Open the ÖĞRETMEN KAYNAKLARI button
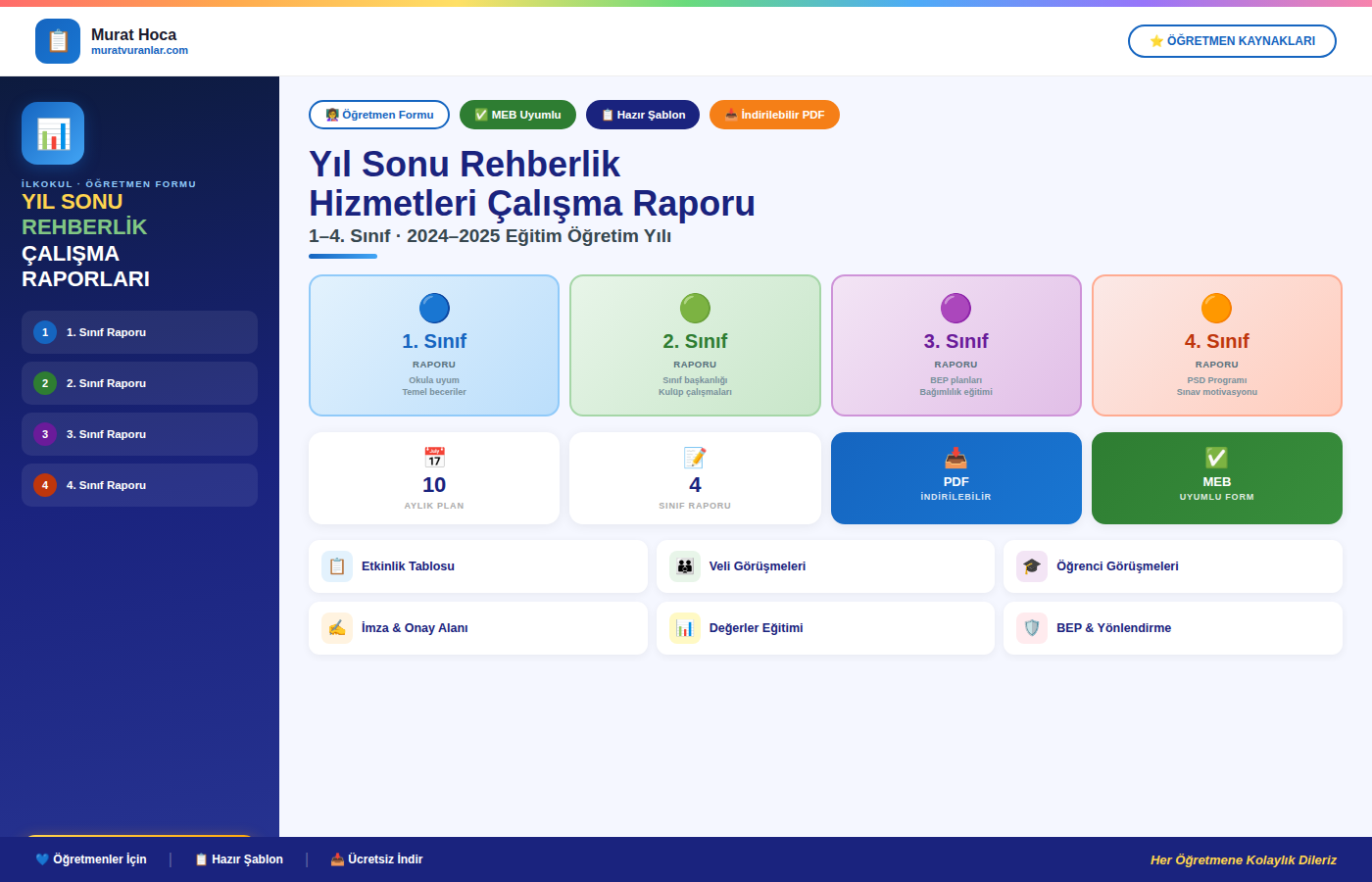This screenshot has height=882, width=1372. click(1232, 41)
